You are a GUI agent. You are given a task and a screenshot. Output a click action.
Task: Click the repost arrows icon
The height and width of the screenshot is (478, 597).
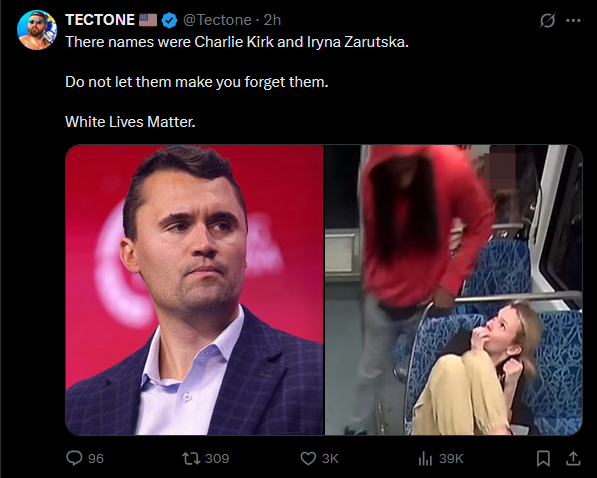[x=190, y=458]
